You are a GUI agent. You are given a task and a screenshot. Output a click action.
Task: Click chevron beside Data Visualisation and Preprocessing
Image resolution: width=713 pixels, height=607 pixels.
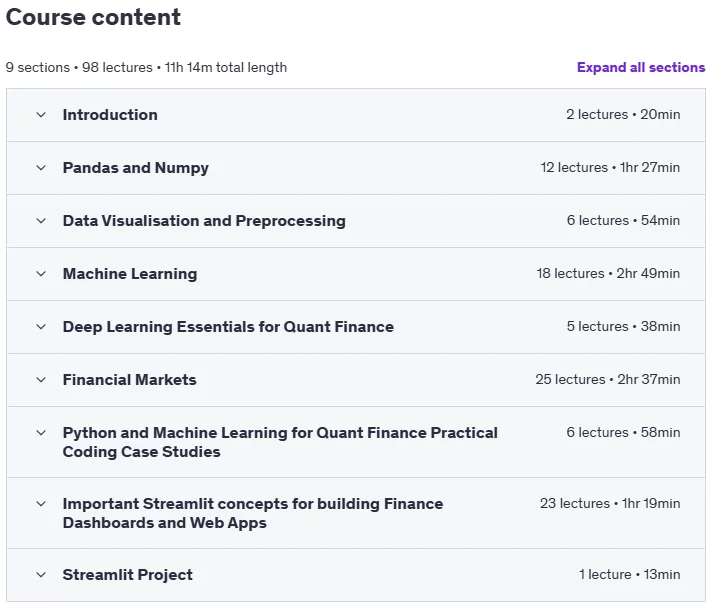[x=41, y=221]
